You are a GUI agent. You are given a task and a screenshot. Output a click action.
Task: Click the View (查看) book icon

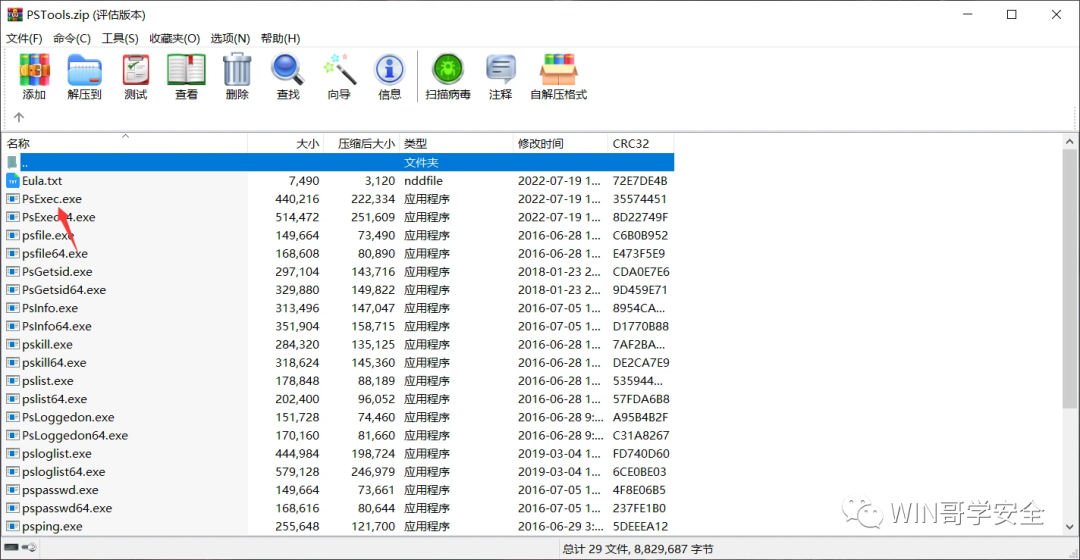coord(186,70)
